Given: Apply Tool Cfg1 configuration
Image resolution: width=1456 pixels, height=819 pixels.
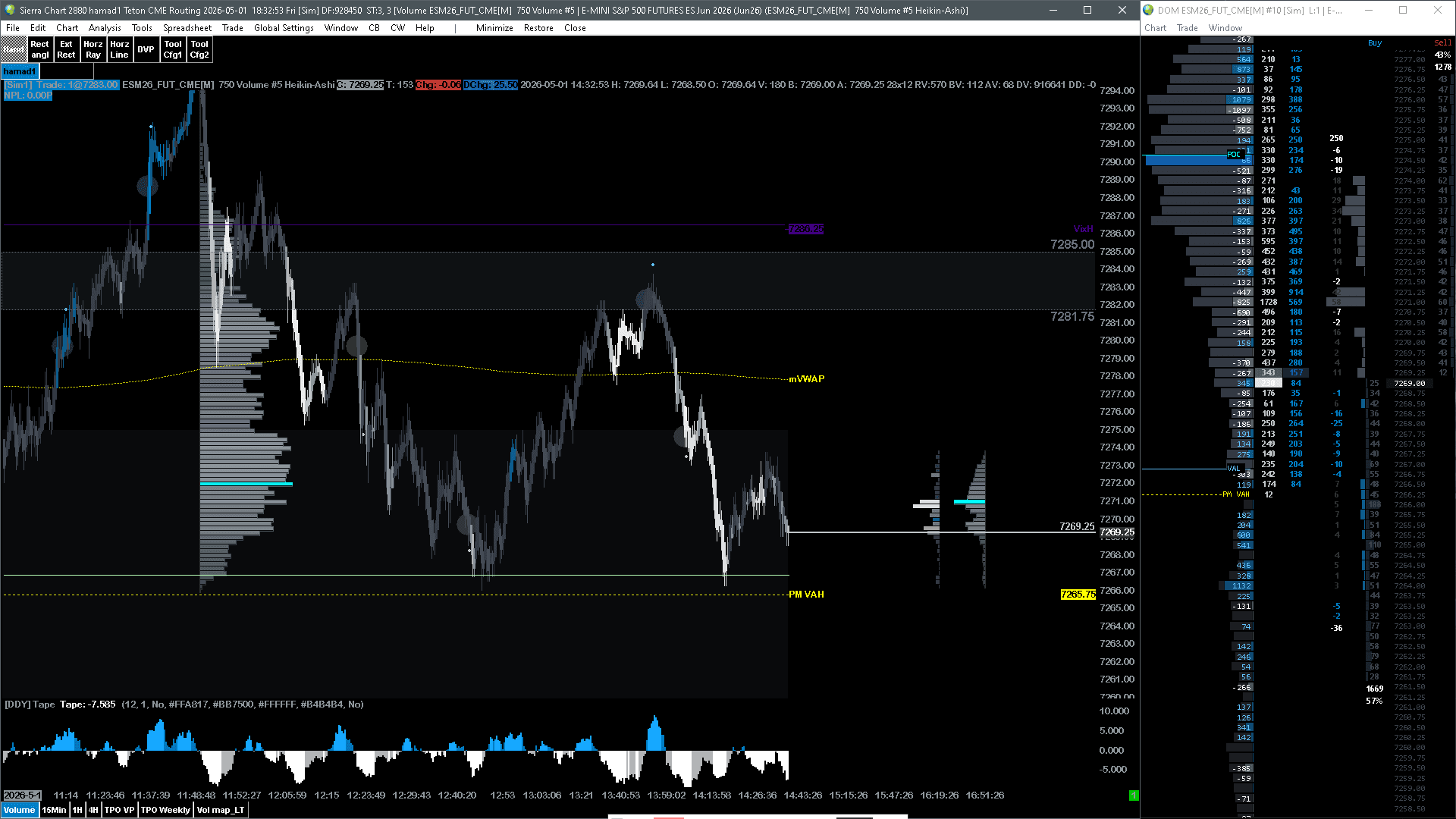Looking at the screenshot, I should (x=173, y=49).
